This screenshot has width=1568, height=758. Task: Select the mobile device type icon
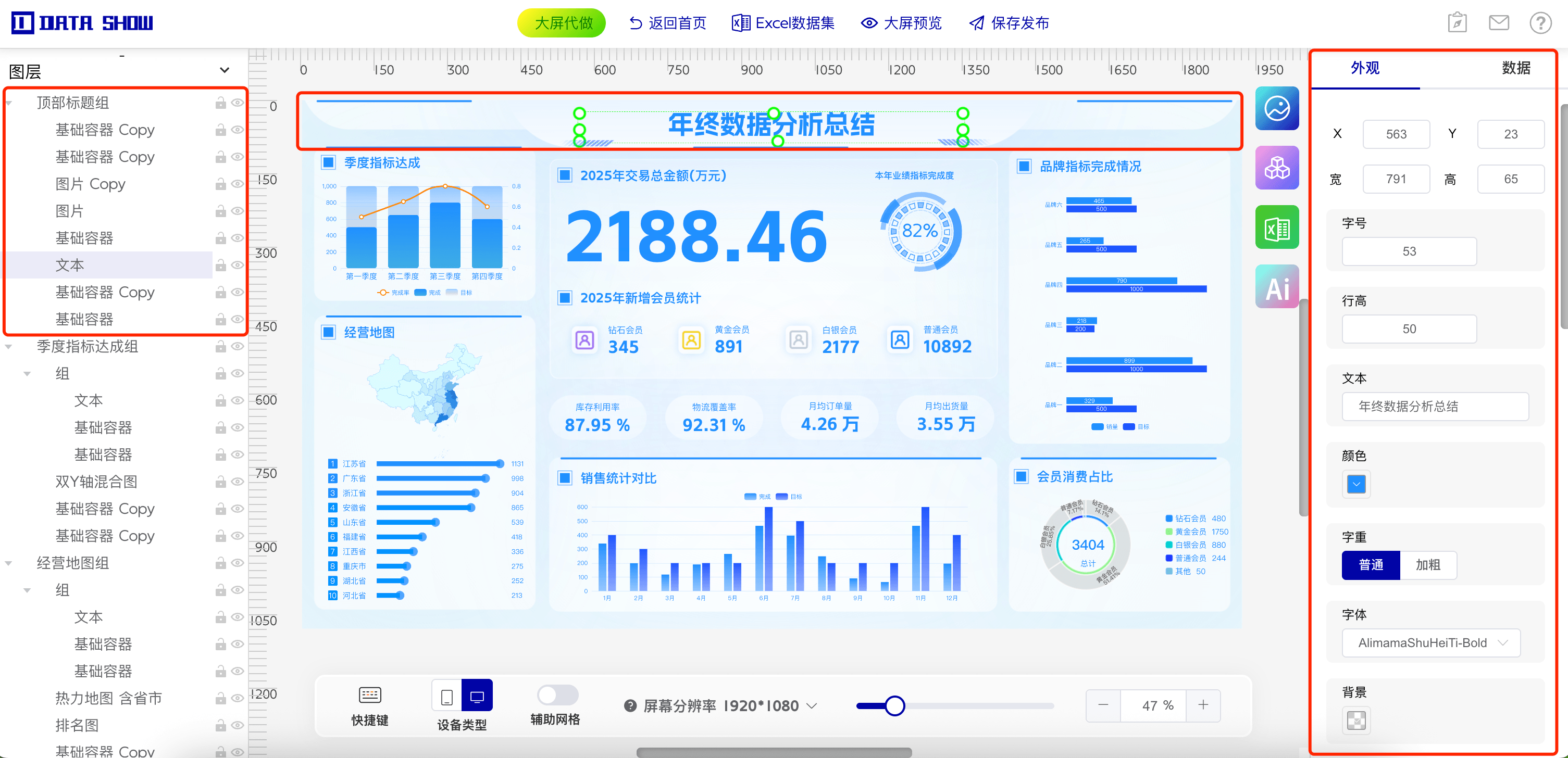point(446,697)
